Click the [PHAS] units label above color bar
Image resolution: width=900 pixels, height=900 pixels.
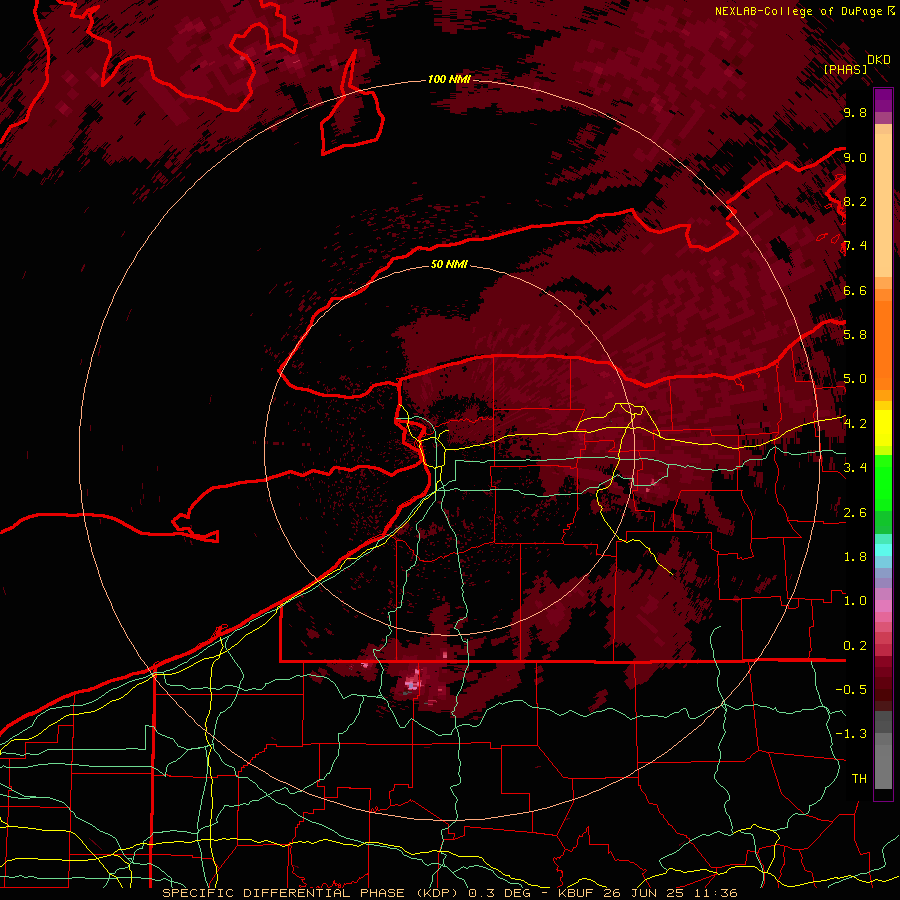(x=845, y=70)
